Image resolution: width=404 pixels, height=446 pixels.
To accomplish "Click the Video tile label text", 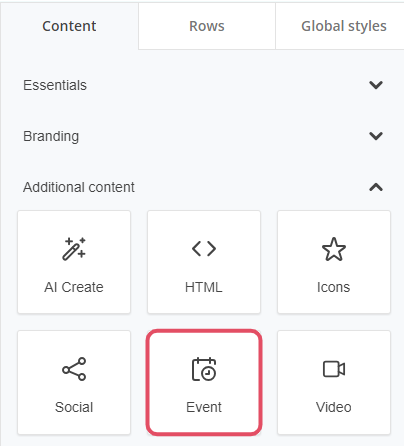I will coord(334,407).
